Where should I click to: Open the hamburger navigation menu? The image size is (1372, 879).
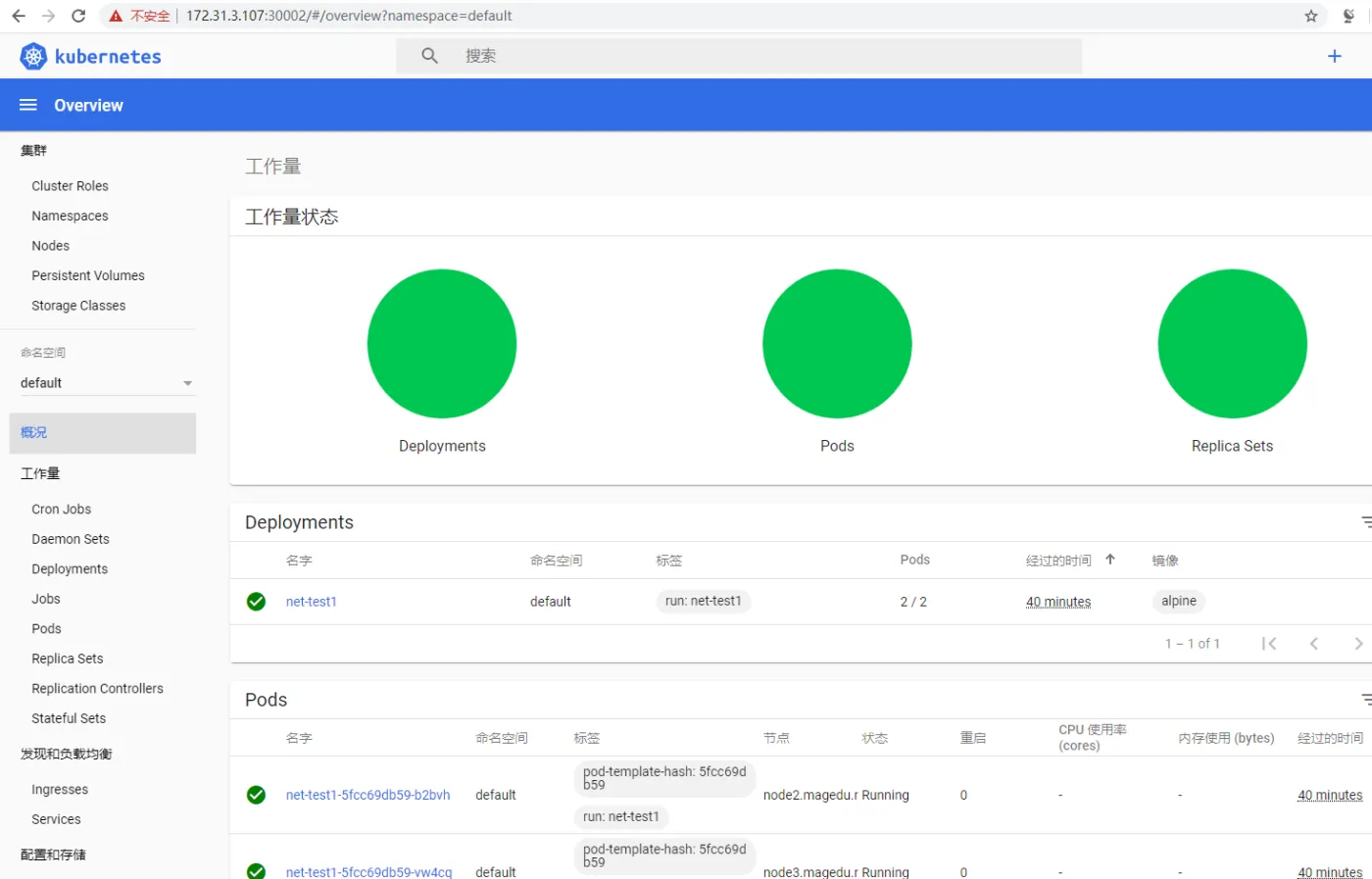[27, 105]
